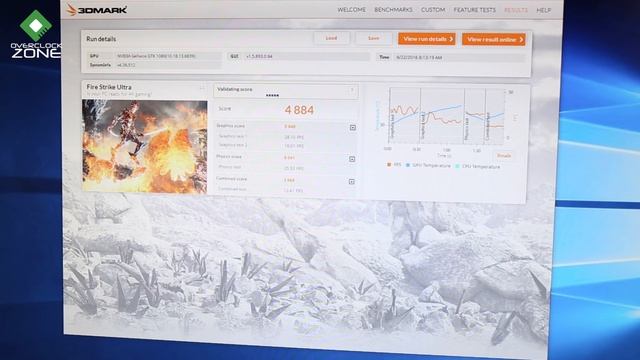Click the GUI version field

(x=307, y=56)
